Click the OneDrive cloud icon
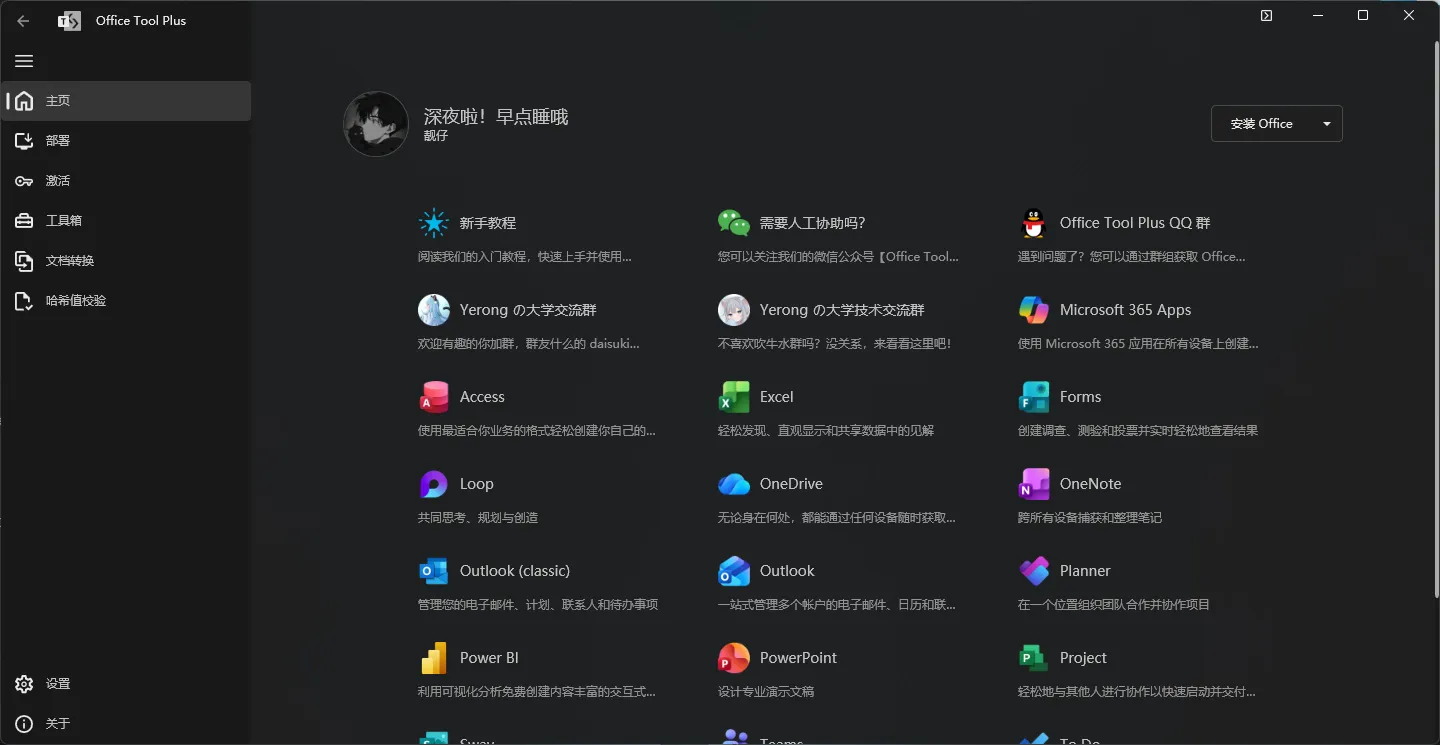The width and height of the screenshot is (1440, 745). tap(734, 484)
